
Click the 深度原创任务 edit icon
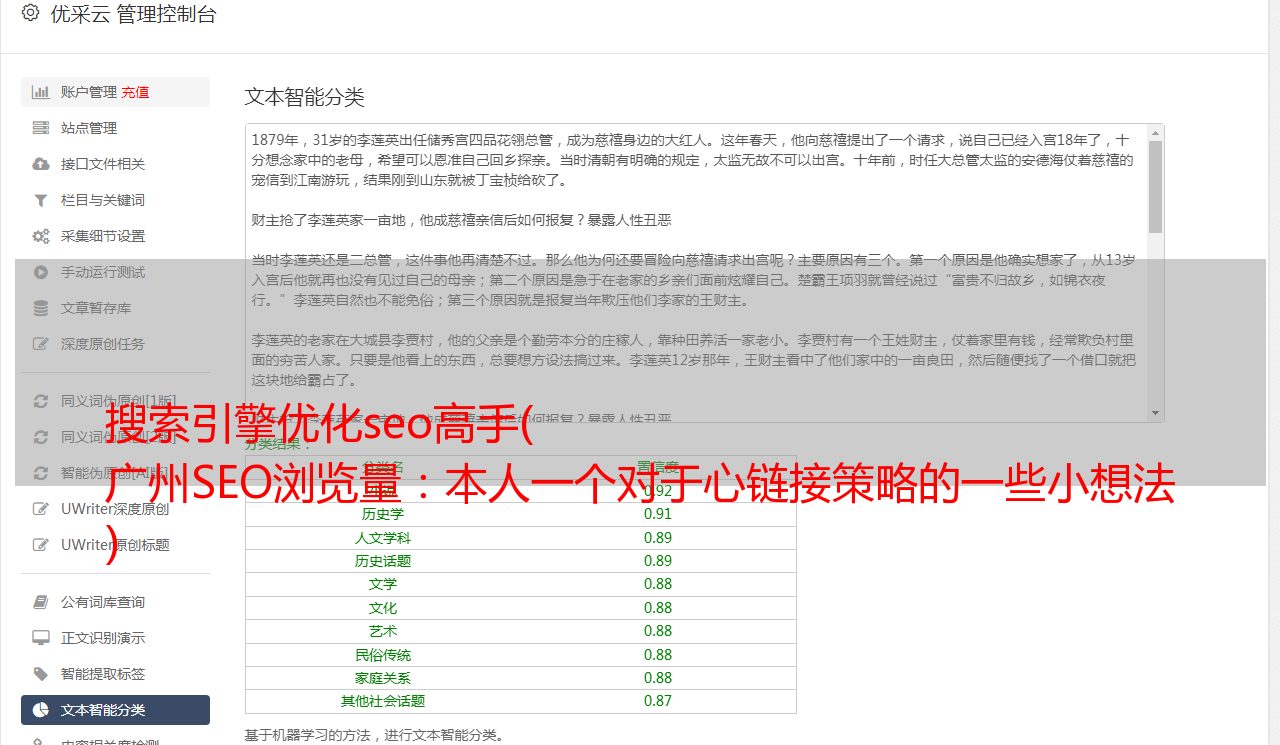click(41, 344)
